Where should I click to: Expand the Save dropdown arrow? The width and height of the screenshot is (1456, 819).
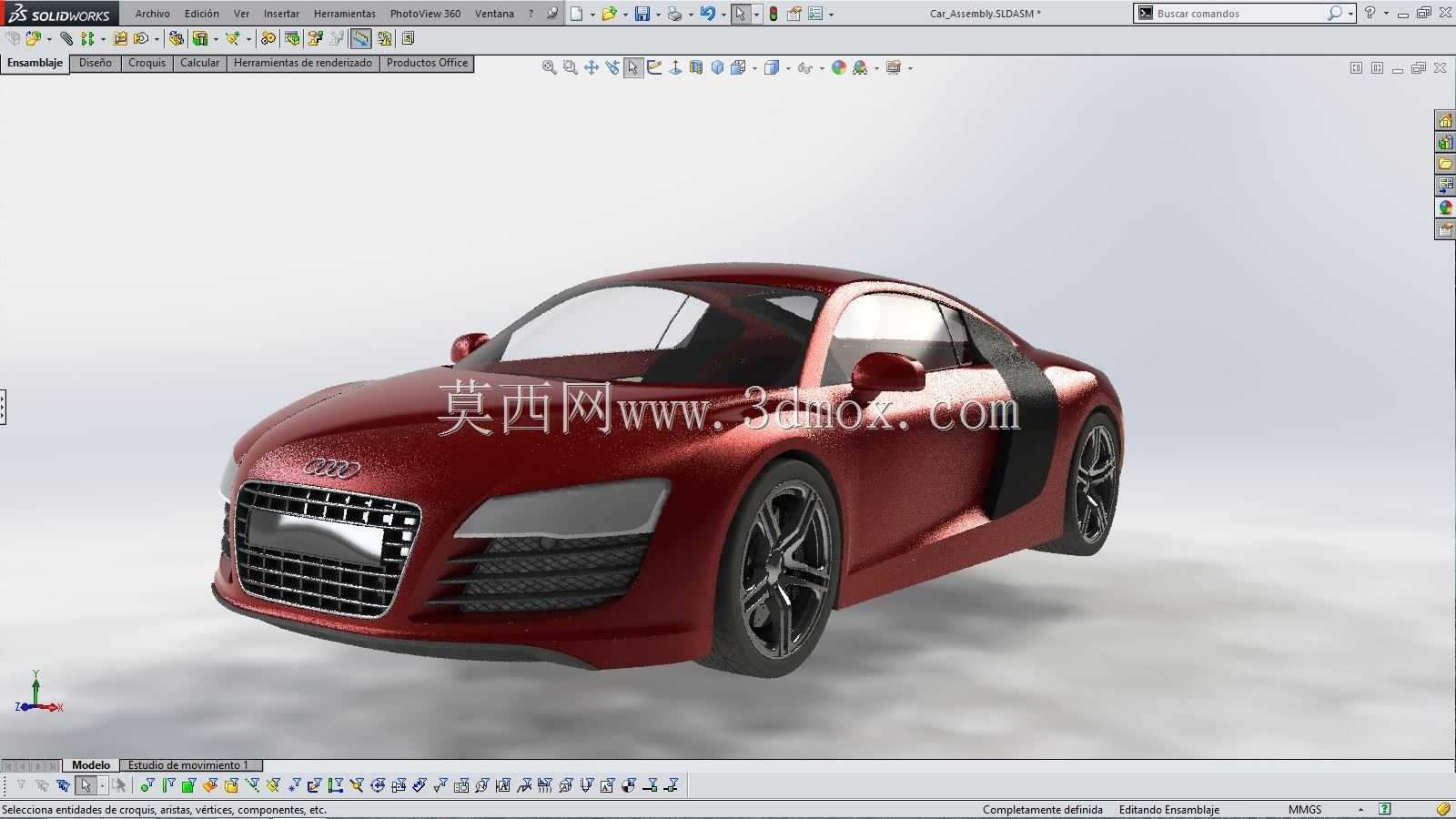point(658,15)
